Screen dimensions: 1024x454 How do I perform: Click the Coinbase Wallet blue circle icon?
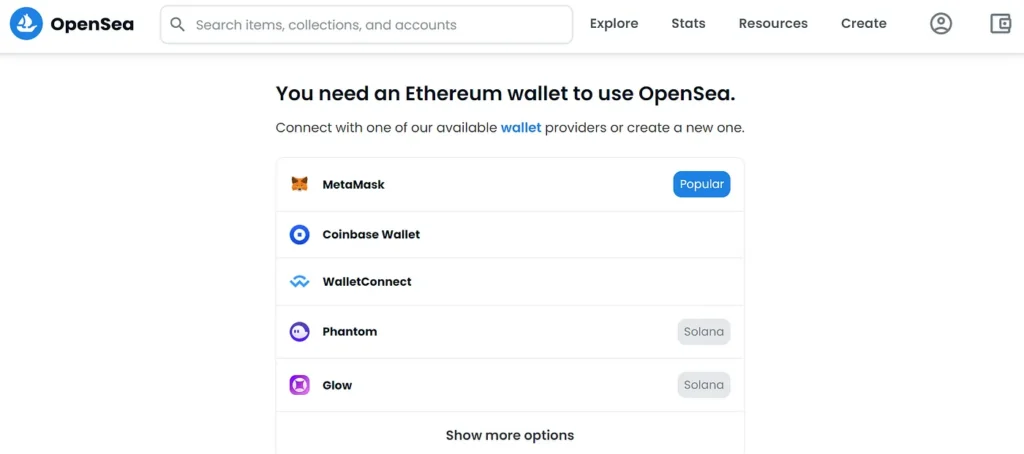pyautogui.click(x=299, y=235)
